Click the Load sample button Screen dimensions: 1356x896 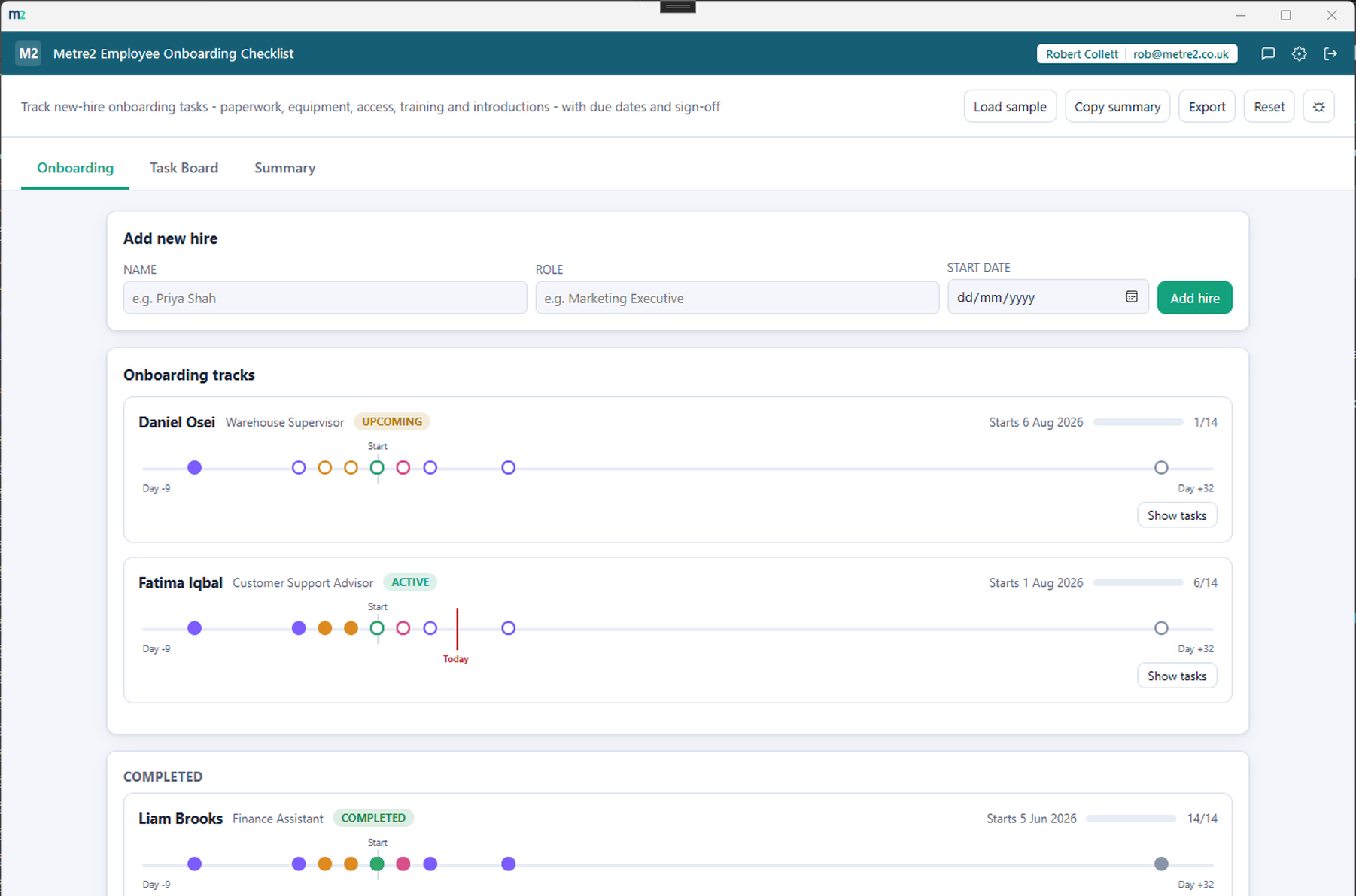[1010, 107]
